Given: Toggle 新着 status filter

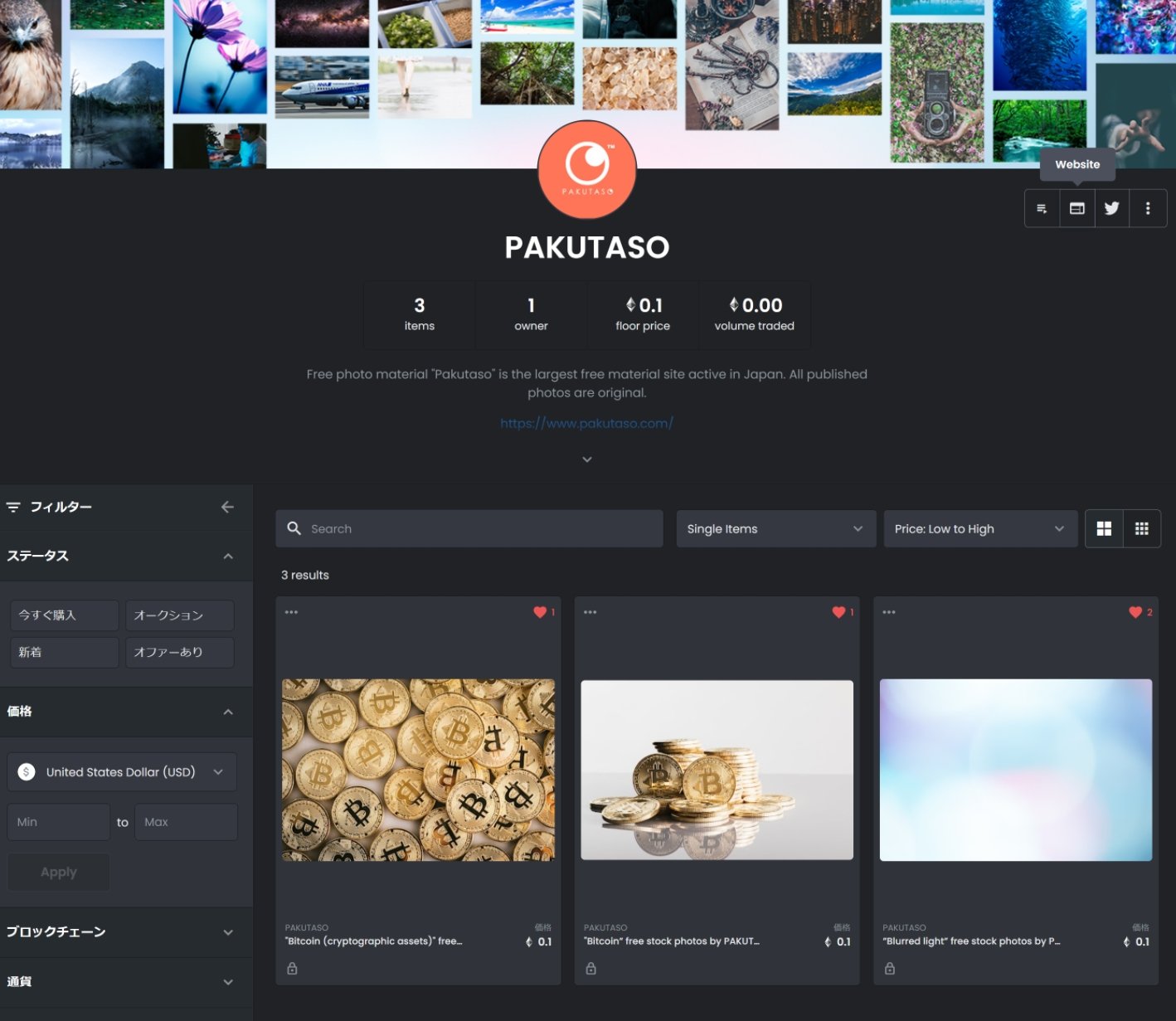Looking at the screenshot, I should click(x=65, y=652).
